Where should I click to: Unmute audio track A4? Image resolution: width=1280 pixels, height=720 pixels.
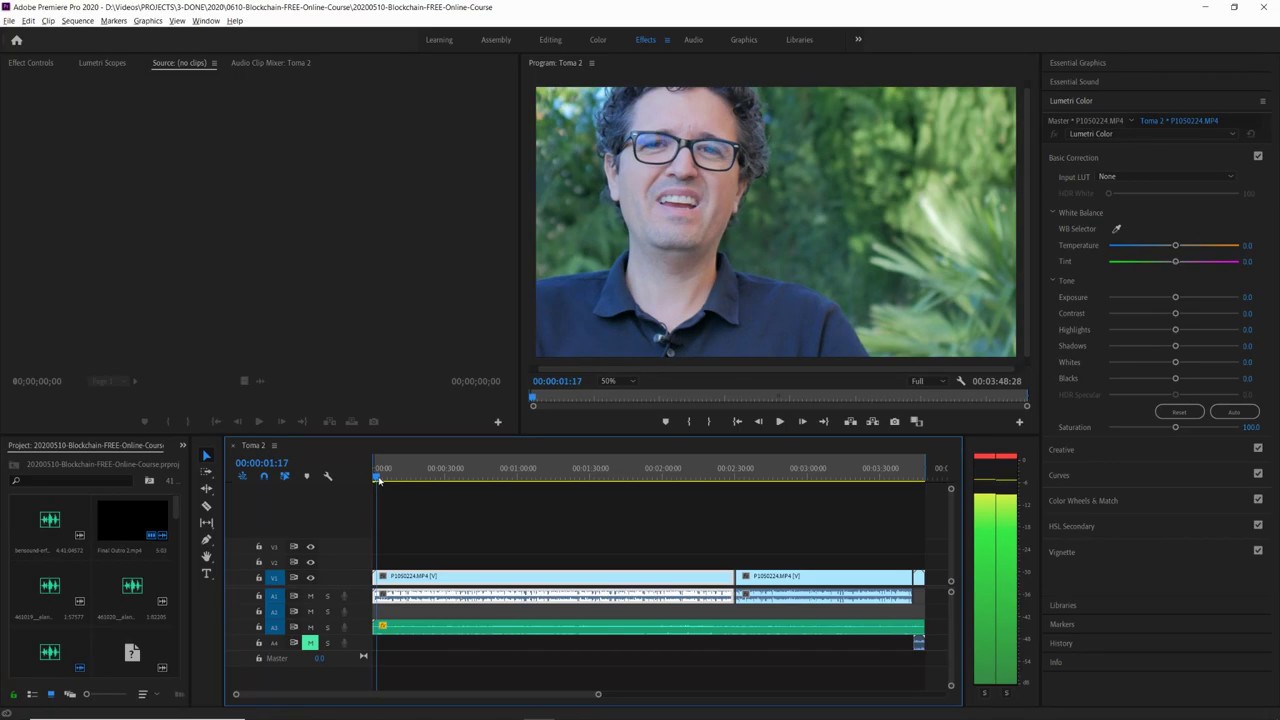point(310,643)
